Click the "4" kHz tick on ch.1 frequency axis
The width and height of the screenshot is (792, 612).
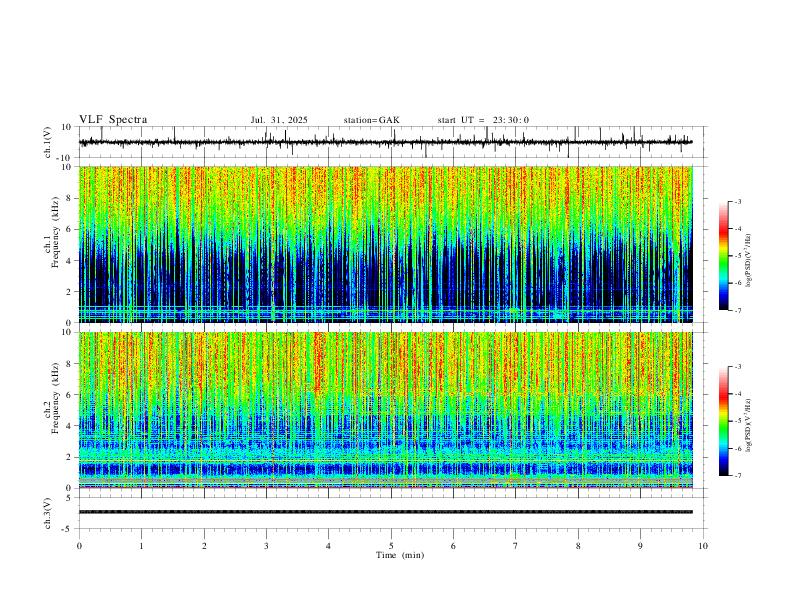[x=69, y=261]
